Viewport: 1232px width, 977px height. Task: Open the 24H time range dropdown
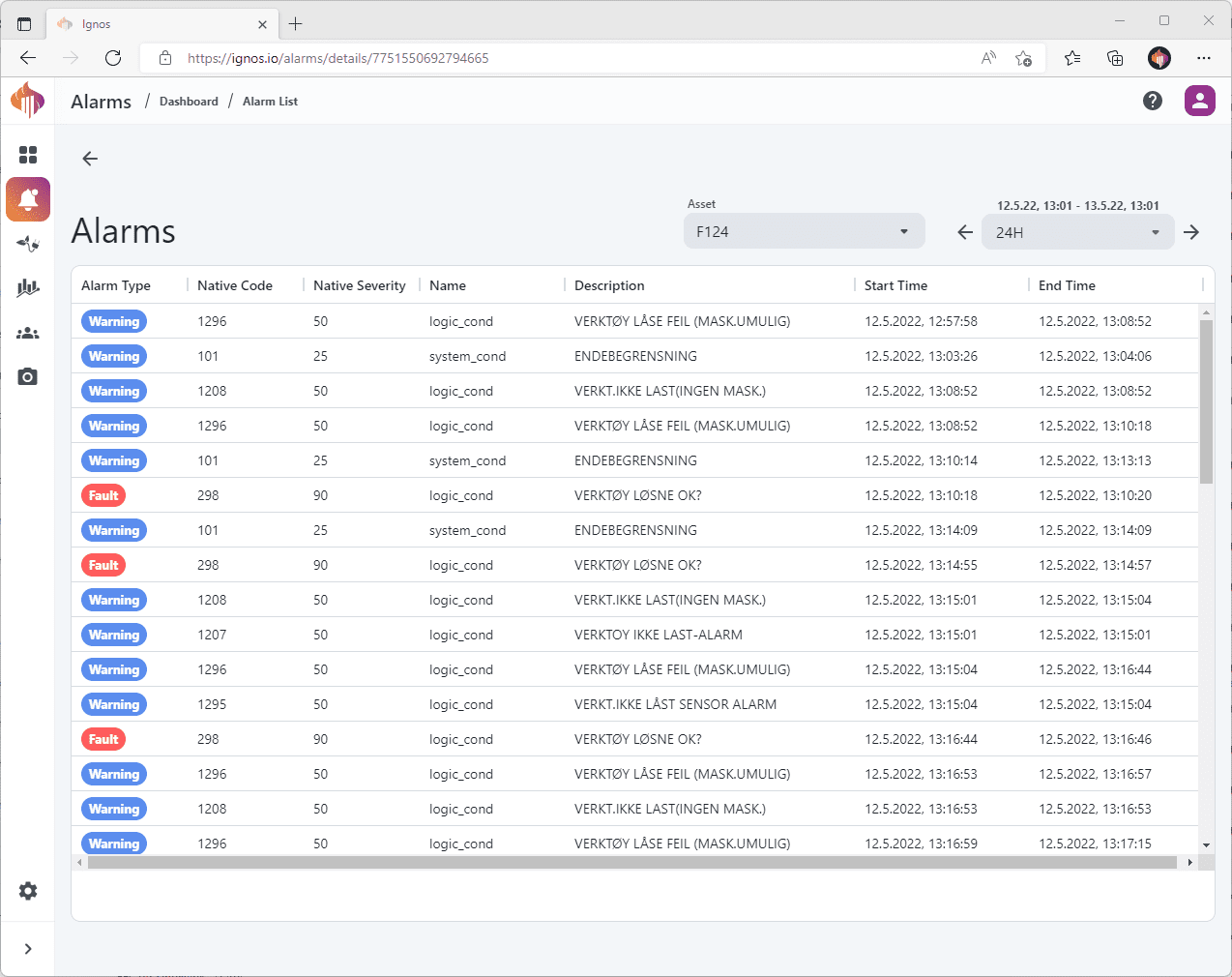pos(1078,232)
